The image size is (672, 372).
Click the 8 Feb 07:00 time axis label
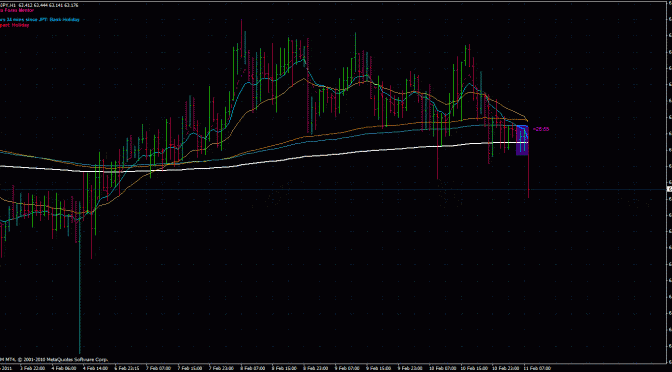pos(253,368)
